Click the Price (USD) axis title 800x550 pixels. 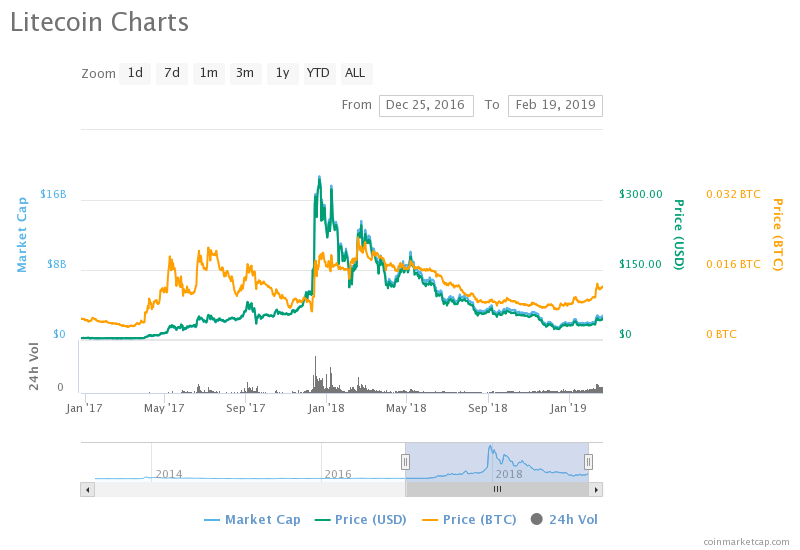679,234
